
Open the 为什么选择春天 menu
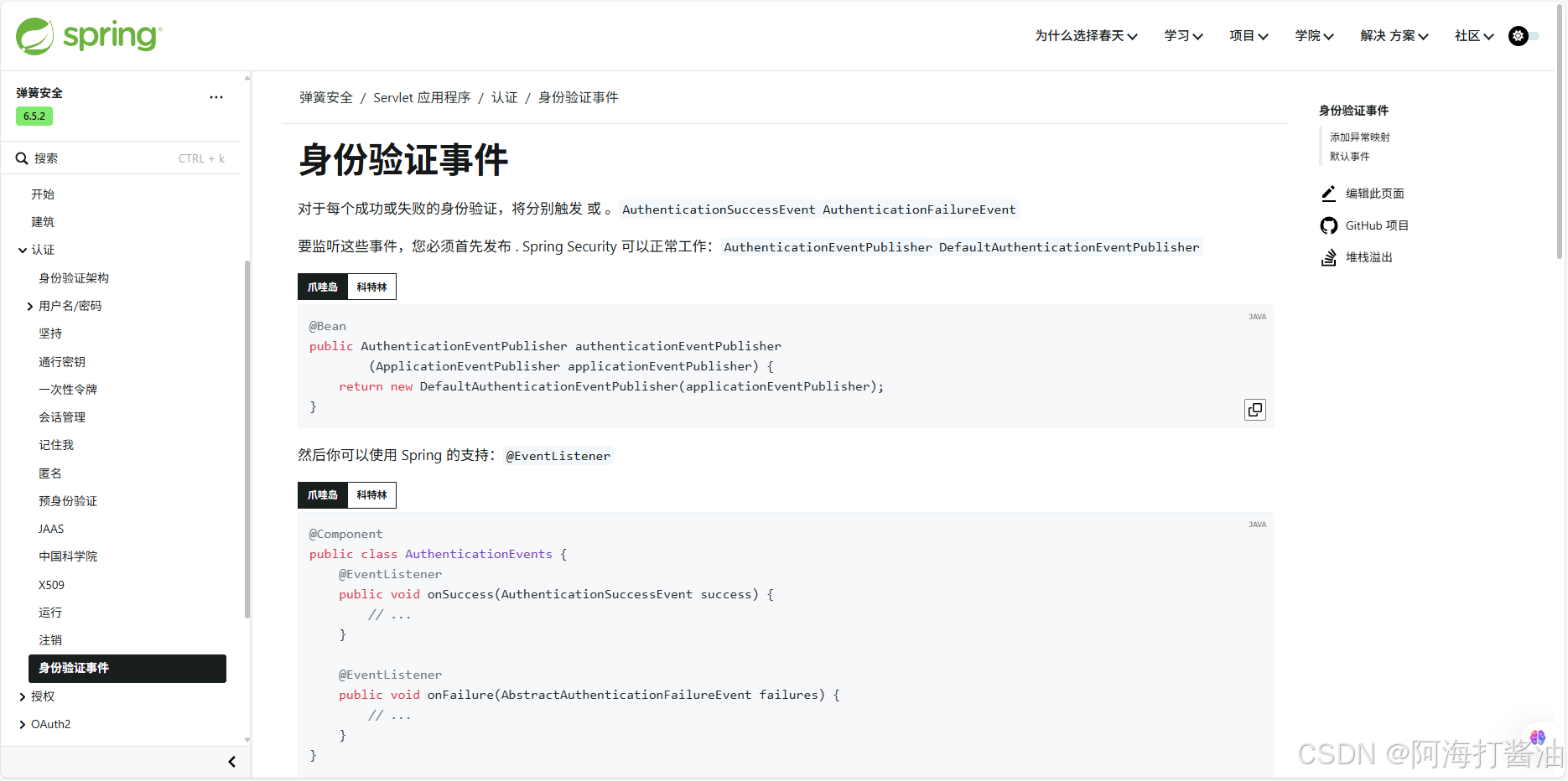[x=1086, y=36]
